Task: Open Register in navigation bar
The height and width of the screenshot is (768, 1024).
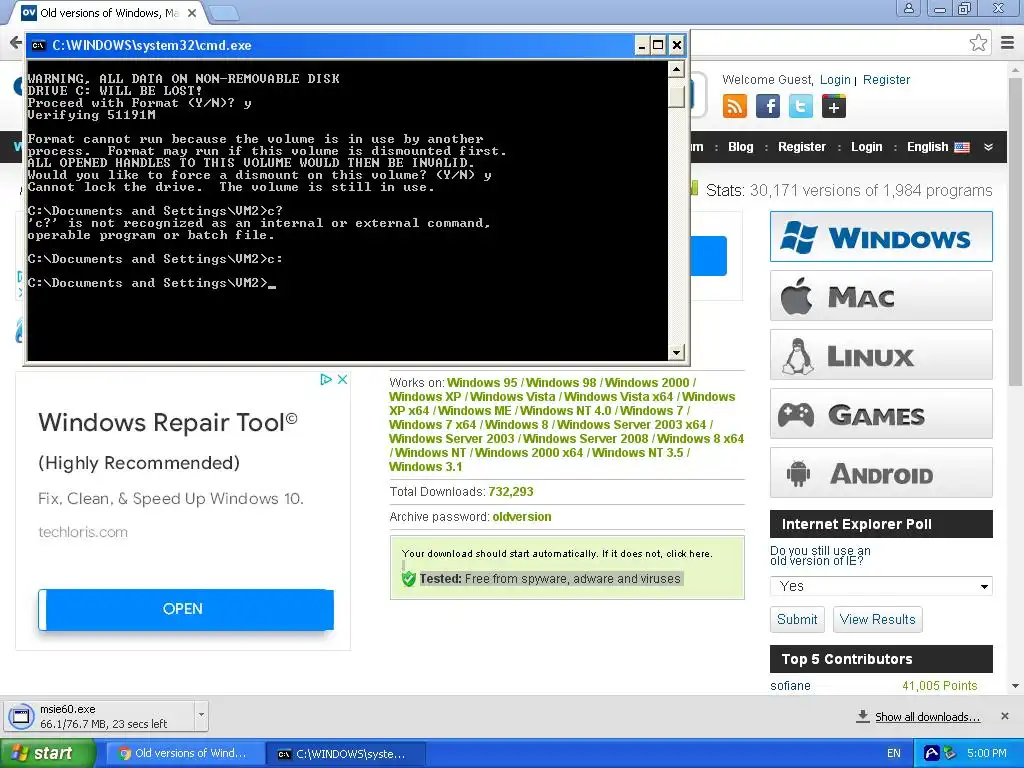Action: 801,147
